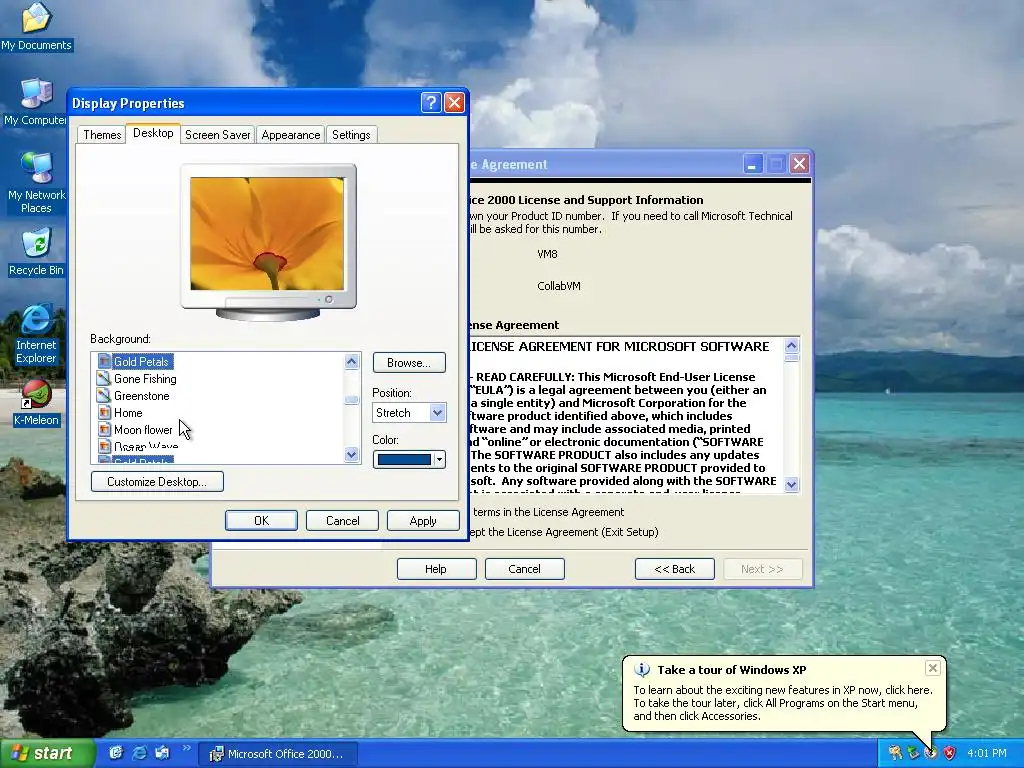Select the Internet Explorer desktop icon
This screenshot has width=1024, height=768.
(36, 333)
